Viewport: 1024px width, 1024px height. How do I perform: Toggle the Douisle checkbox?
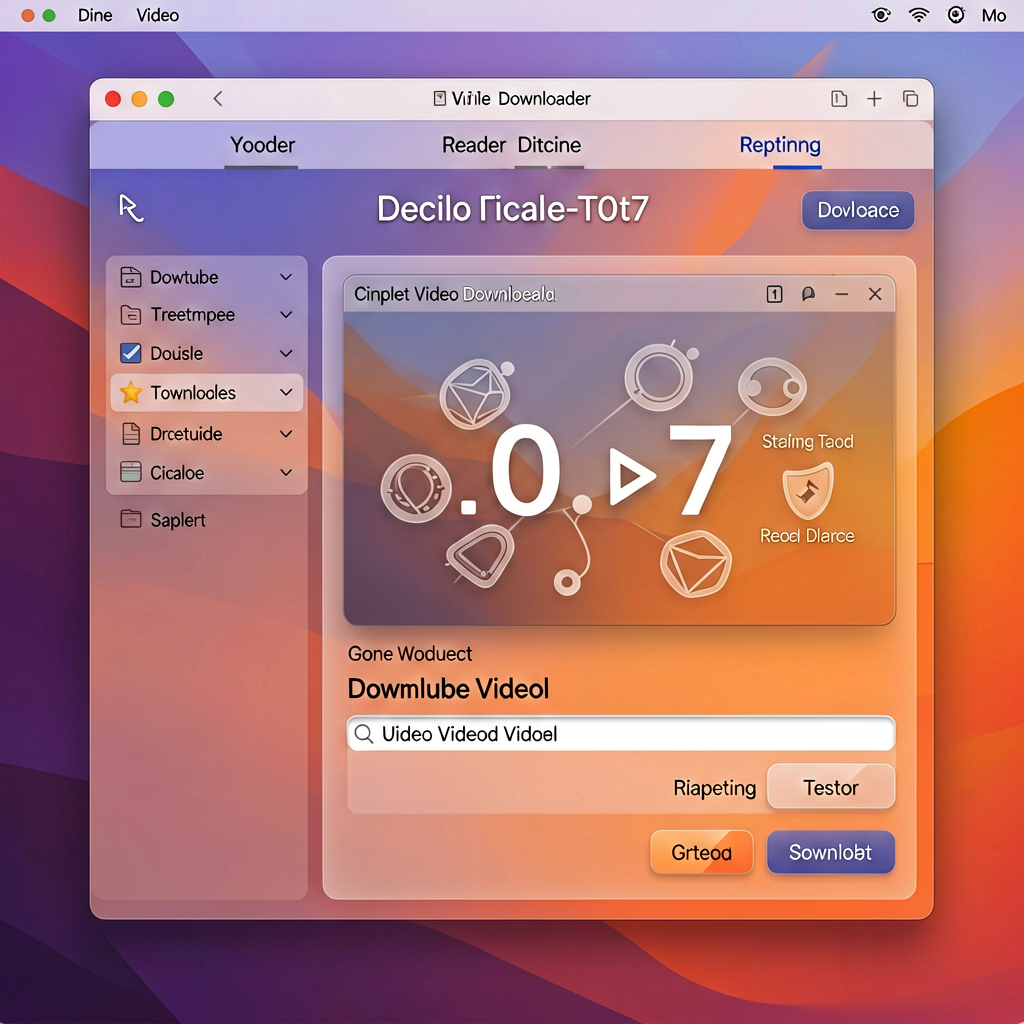point(131,353)
